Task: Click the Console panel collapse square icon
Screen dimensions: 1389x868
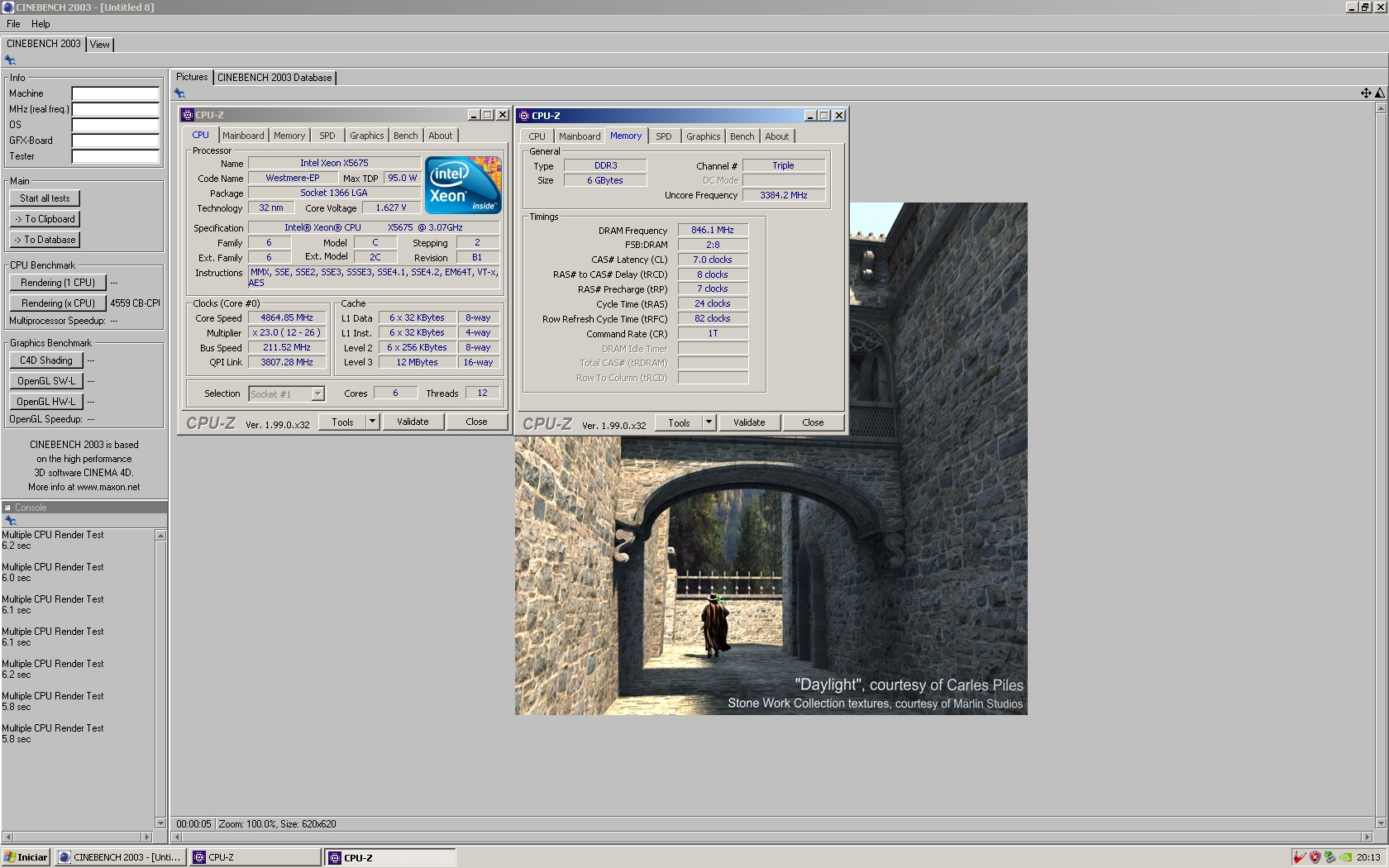Action: [7, 508]
